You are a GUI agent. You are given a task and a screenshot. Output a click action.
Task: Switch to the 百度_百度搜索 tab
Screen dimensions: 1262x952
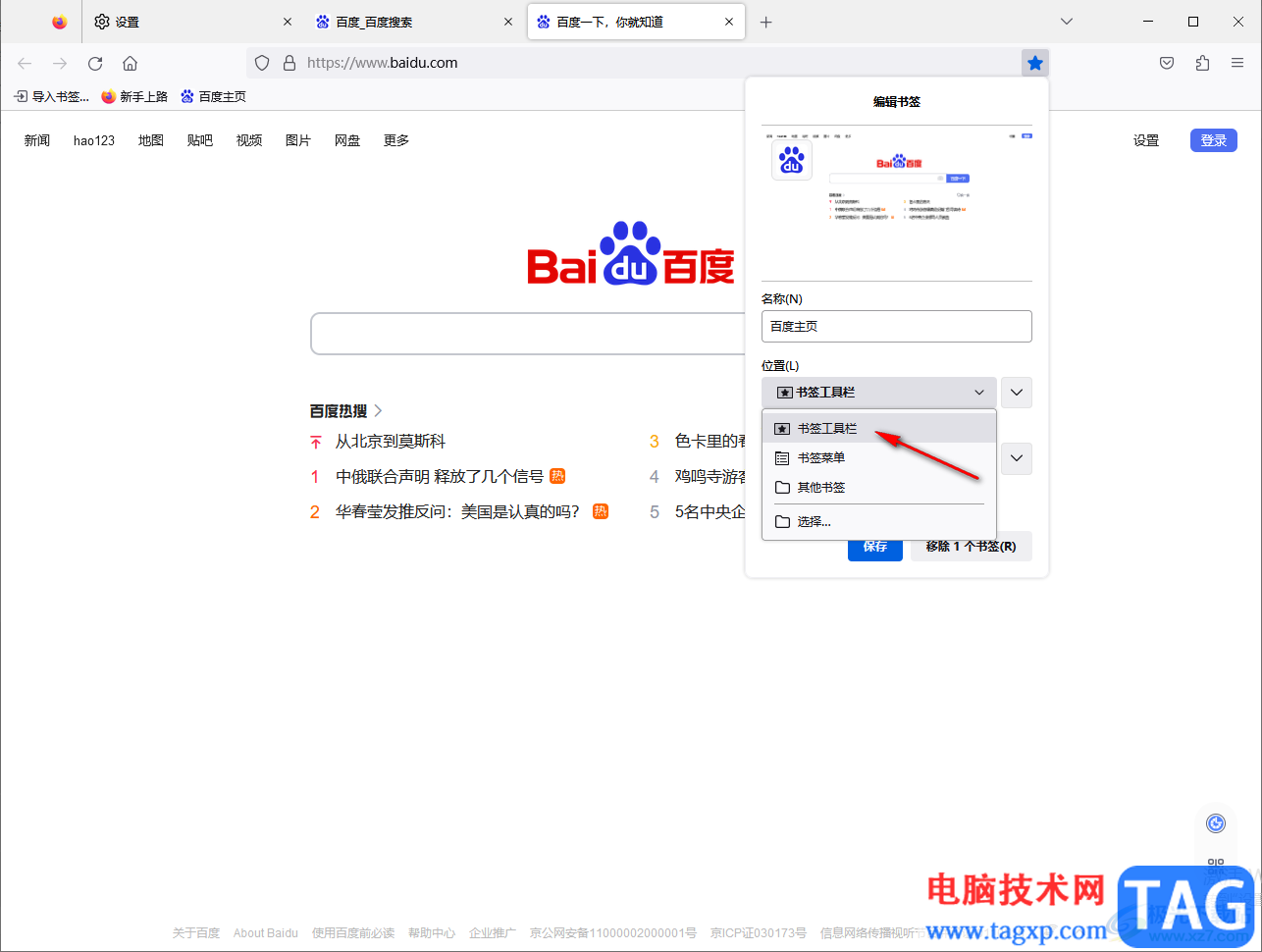(x=414, y=22)
